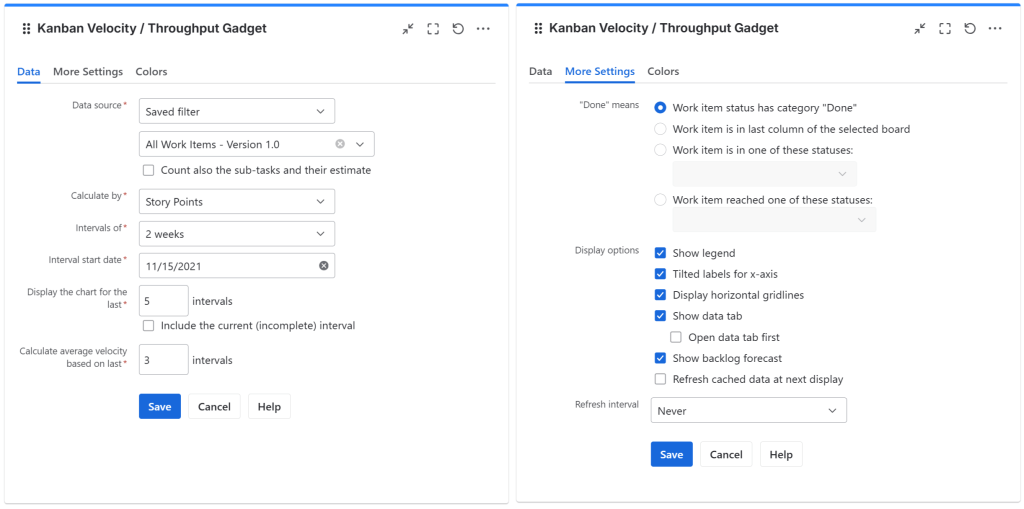Open the Data source dropdown

pos(236,112)
